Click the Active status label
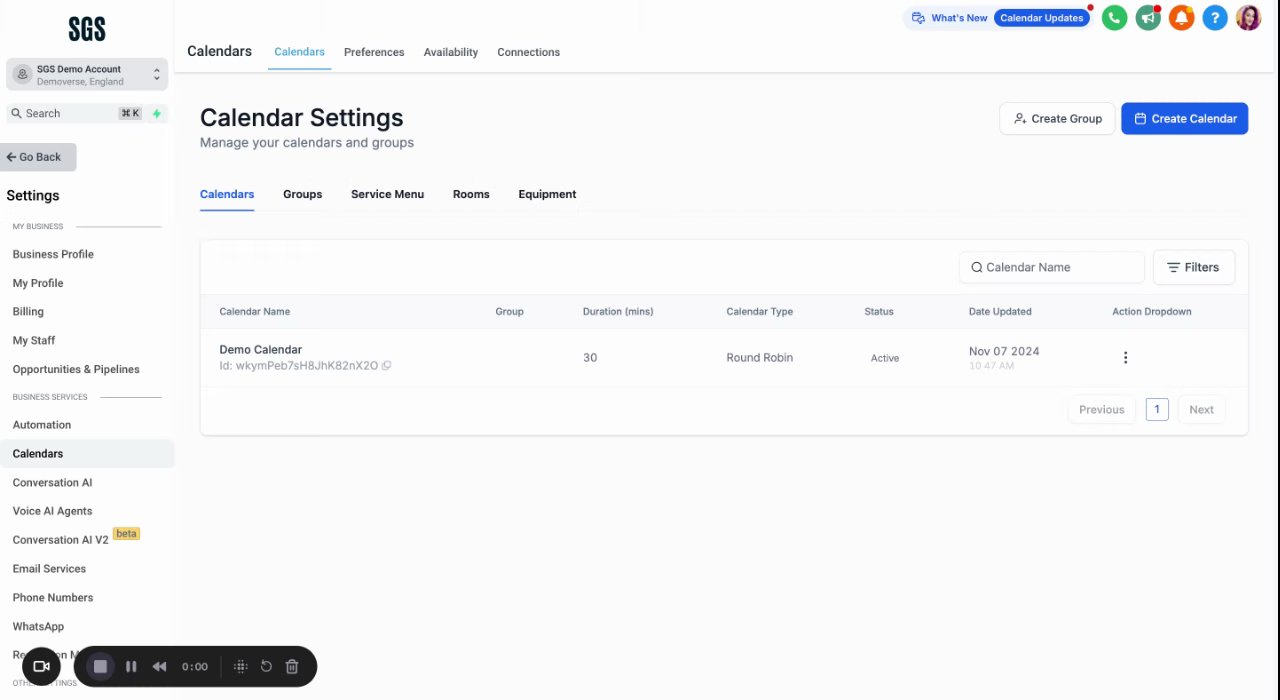Screen dimensions: 1280x700 tap(885, 358)
